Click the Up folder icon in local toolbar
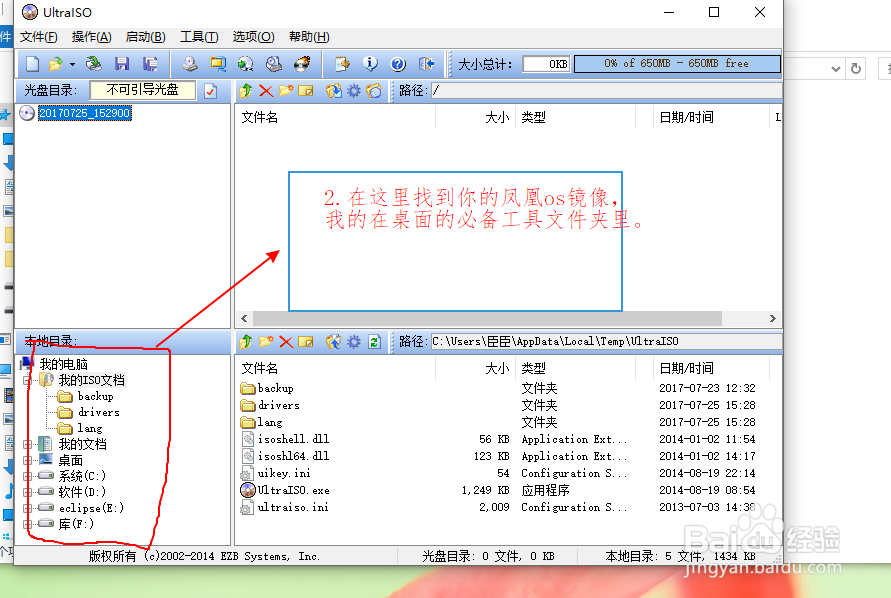This screenshot has height=598, width=891. point(246,342)
